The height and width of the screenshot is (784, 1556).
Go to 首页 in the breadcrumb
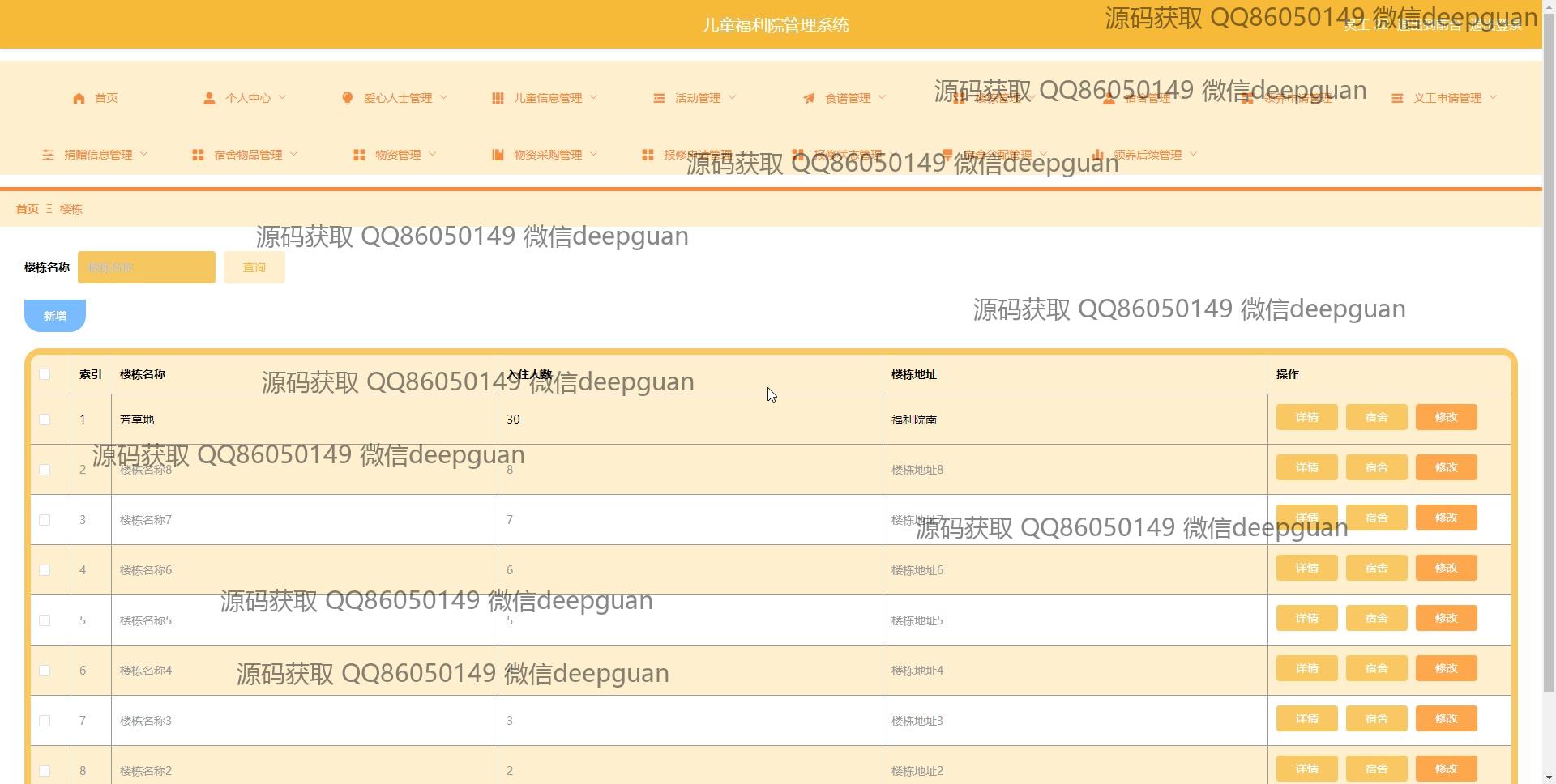[27, 209]
